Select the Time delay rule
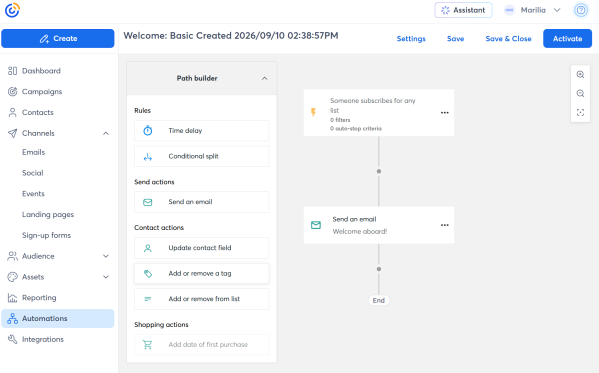The image size is (599, 373). pyautogui.click(x=201, y=131)
